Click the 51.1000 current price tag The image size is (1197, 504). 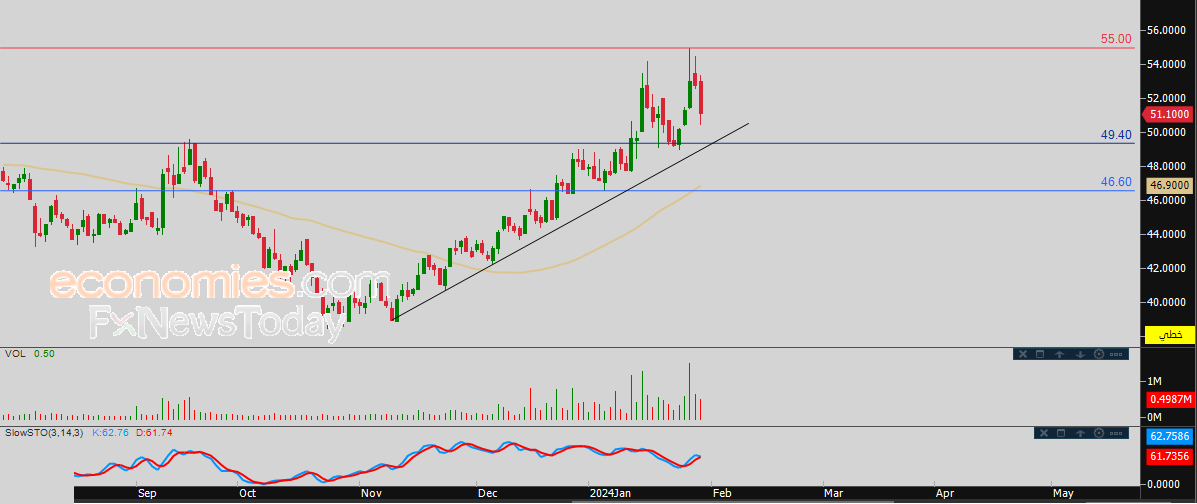click(1169, 115)
